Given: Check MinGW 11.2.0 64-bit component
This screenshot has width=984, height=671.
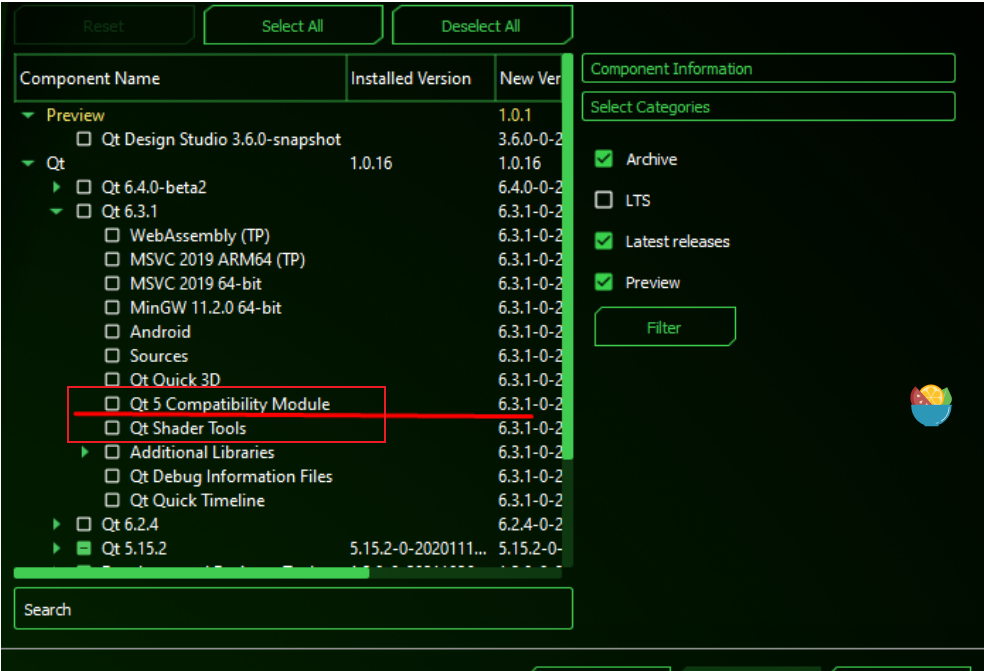Looking at the screenshot, I should (112, 308).
